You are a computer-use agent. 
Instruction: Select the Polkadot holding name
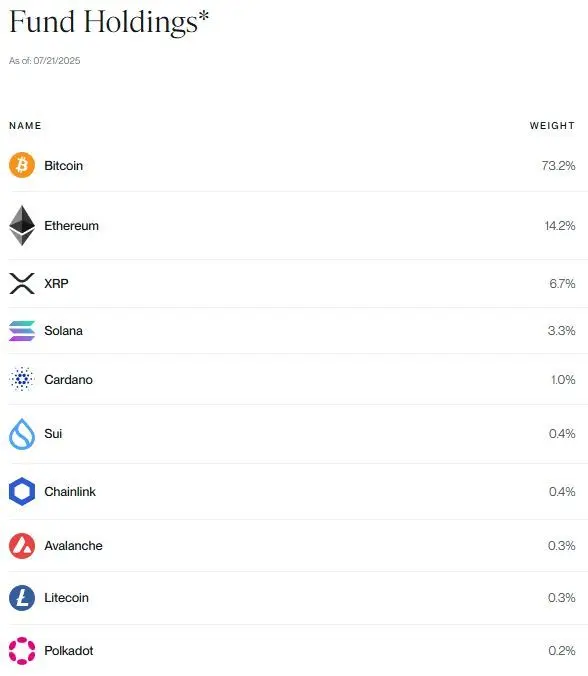point(69,651)
